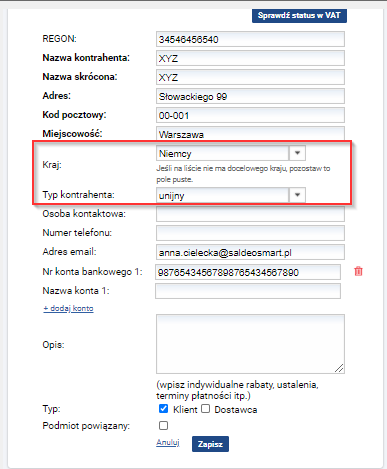Click the Anuluj link

168,442
